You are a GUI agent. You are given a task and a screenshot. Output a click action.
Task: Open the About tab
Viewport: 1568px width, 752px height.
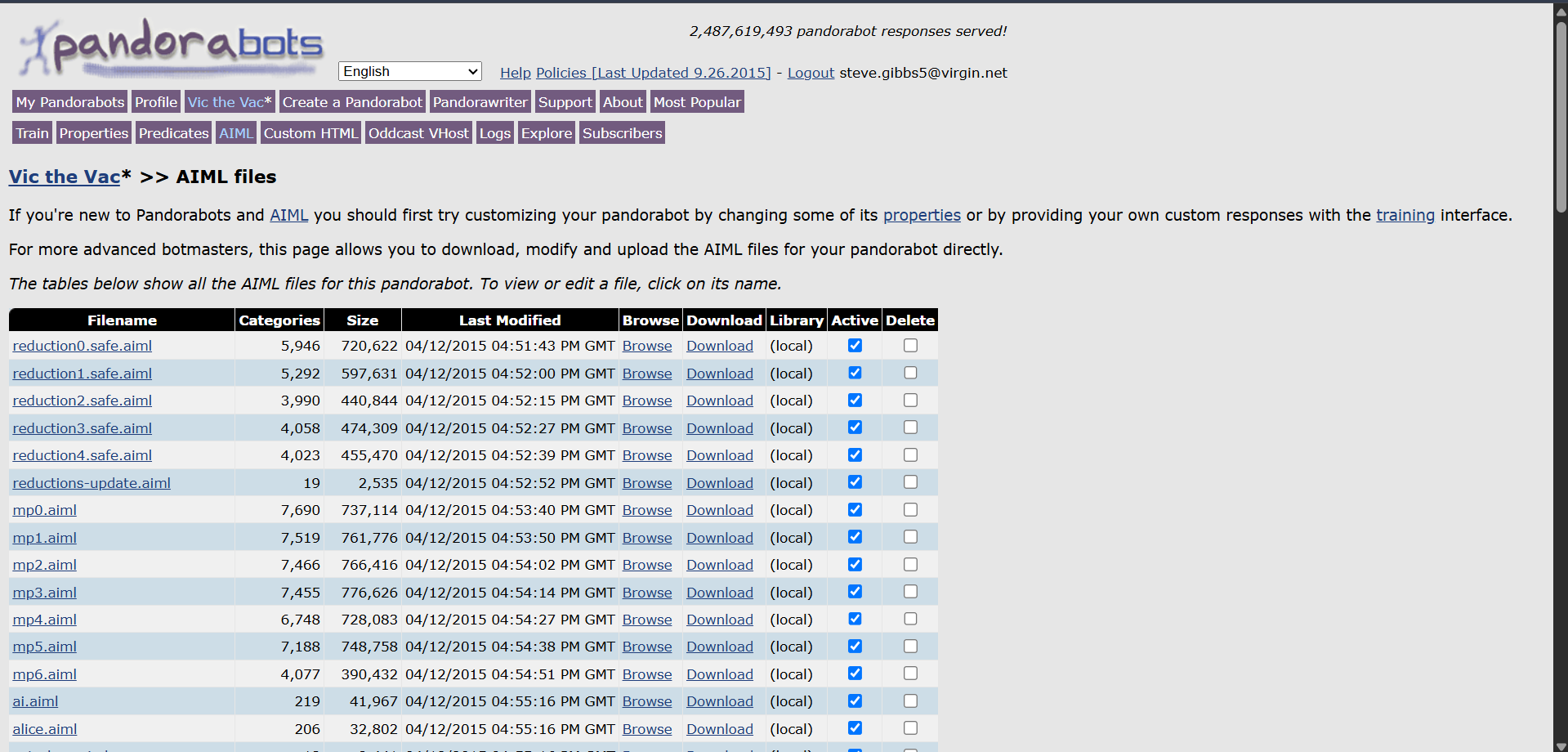pos(623,102)
